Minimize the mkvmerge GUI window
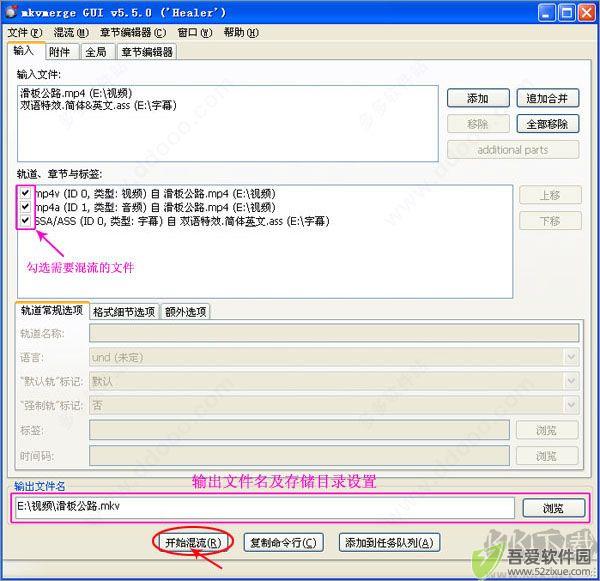 (x=546, y=13)
